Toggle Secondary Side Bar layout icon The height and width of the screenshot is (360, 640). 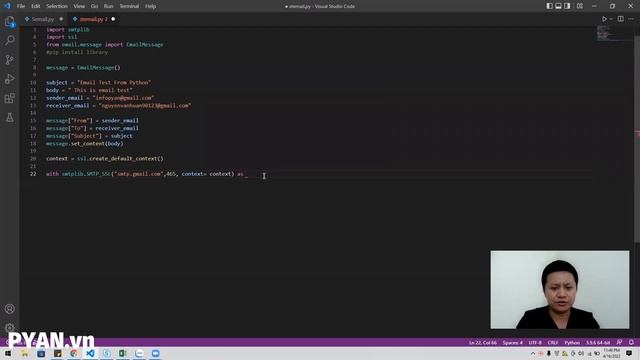pos(567,6)
